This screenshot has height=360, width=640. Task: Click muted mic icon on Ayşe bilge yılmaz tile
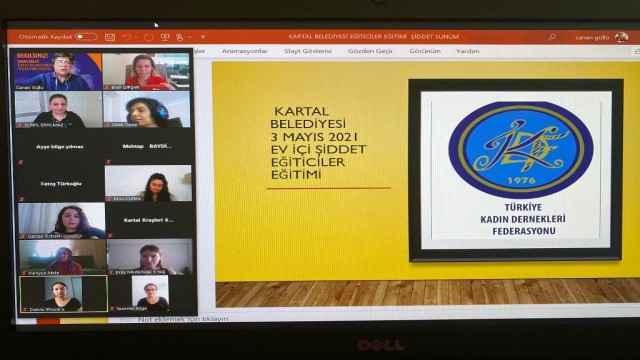pyautogui.click(x=21, y=162)
